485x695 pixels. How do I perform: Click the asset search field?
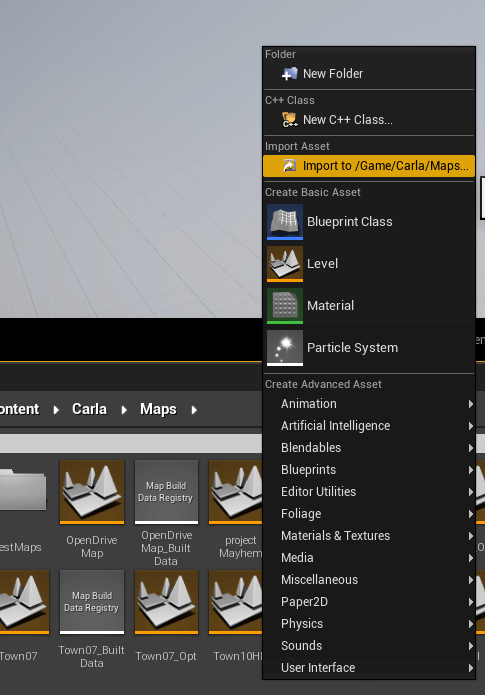tap(131, 443)
